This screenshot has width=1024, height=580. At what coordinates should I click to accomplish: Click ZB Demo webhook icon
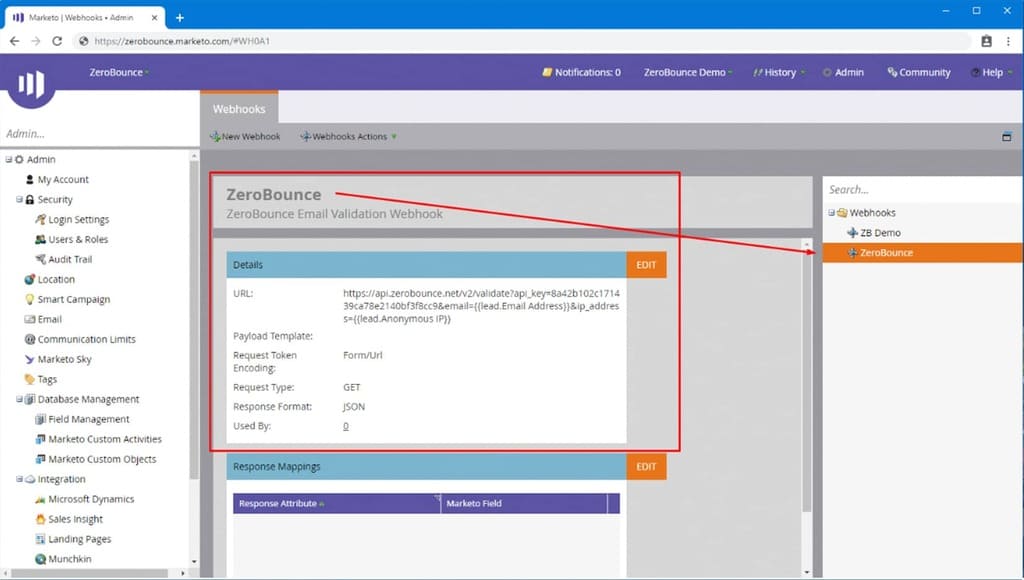[x=852, y=233]
